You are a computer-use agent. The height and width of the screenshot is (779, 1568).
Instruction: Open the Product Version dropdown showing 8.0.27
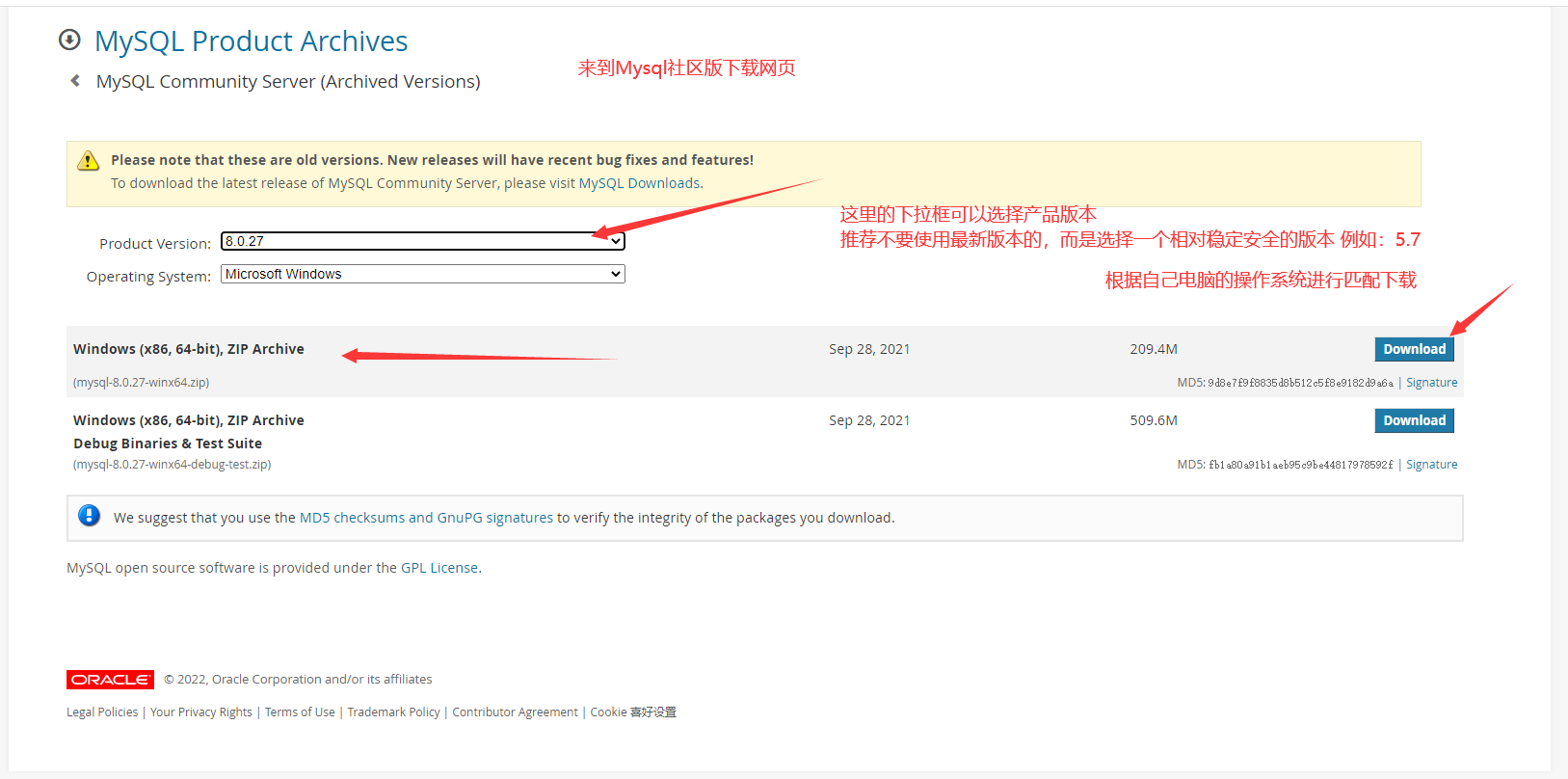click(x=423, y=241)
